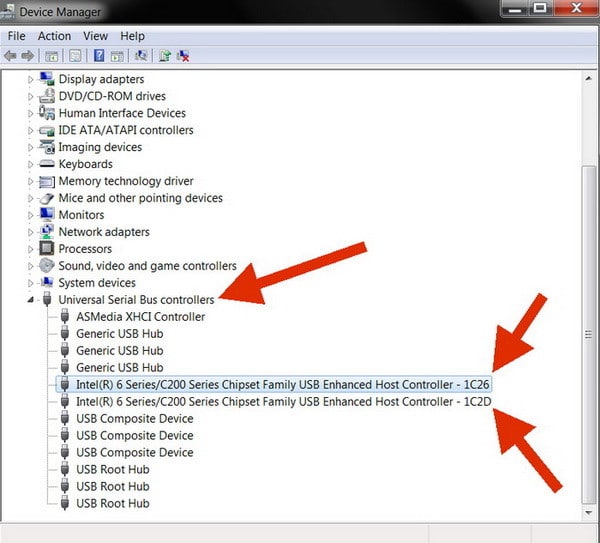The width and height of the screenshot is (600, 543).
Task: Click the ASMedia XHCI Controller USB icon
Action: pos(65,316)
